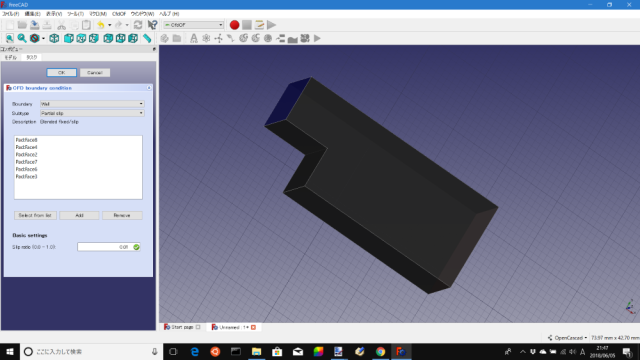Open the マクロ(M) menu

coord(98,14)
